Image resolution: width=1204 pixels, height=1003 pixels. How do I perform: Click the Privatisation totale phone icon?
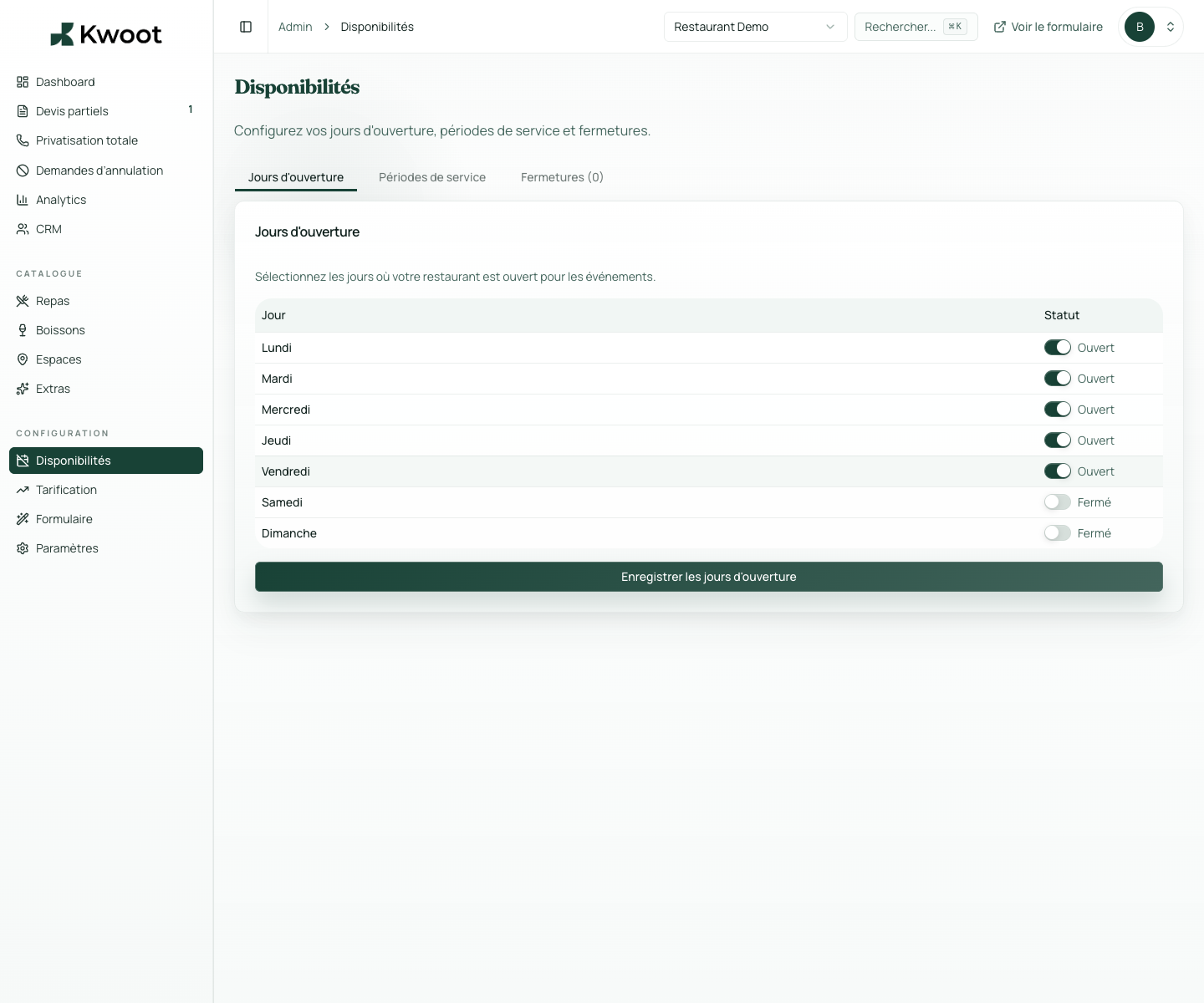point(23,140)
